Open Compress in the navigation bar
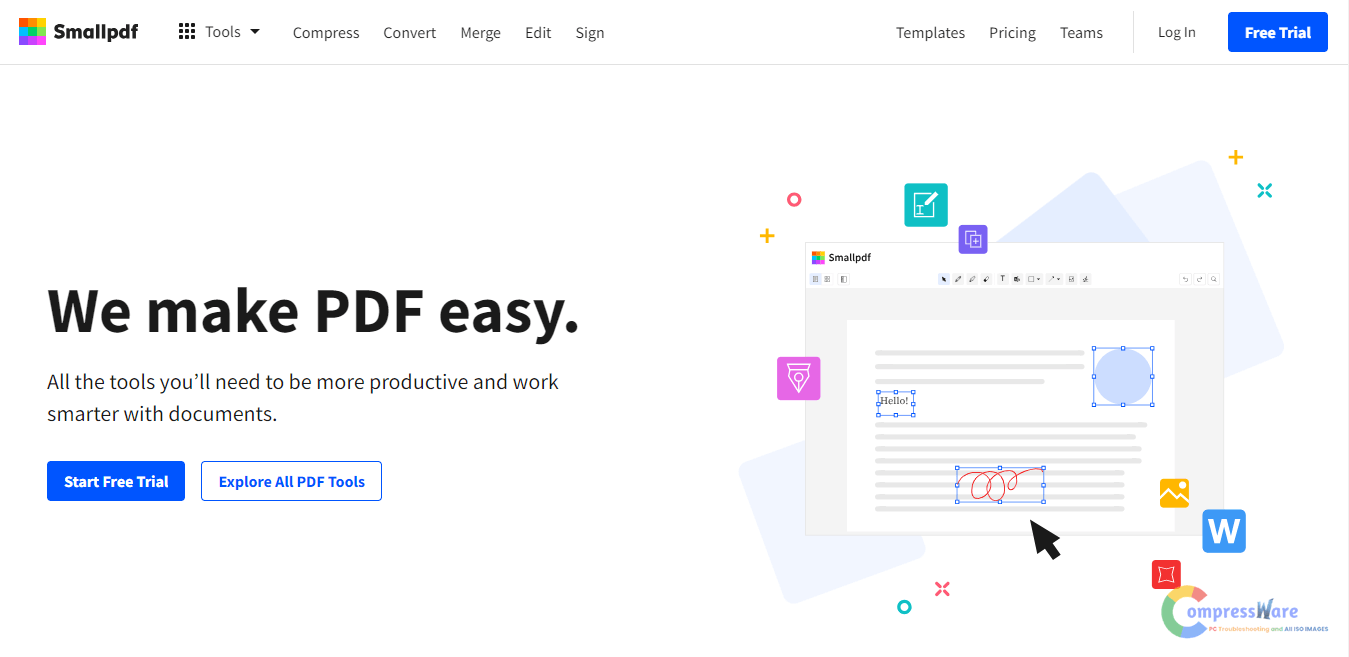The width and height of the screenshot is (1349, 657). click(x=326, y=33)
